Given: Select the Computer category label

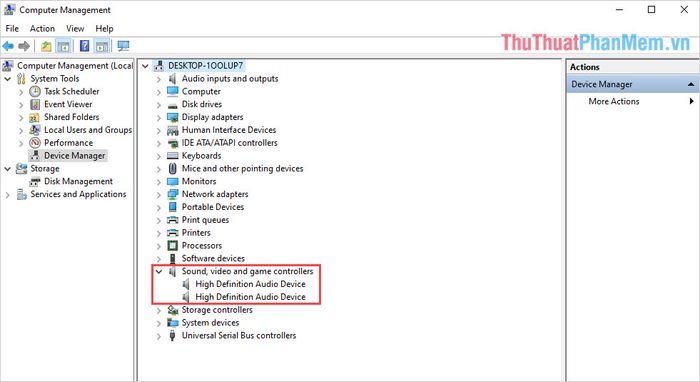Looking at the screenshot, I should (x=201, y=91).
